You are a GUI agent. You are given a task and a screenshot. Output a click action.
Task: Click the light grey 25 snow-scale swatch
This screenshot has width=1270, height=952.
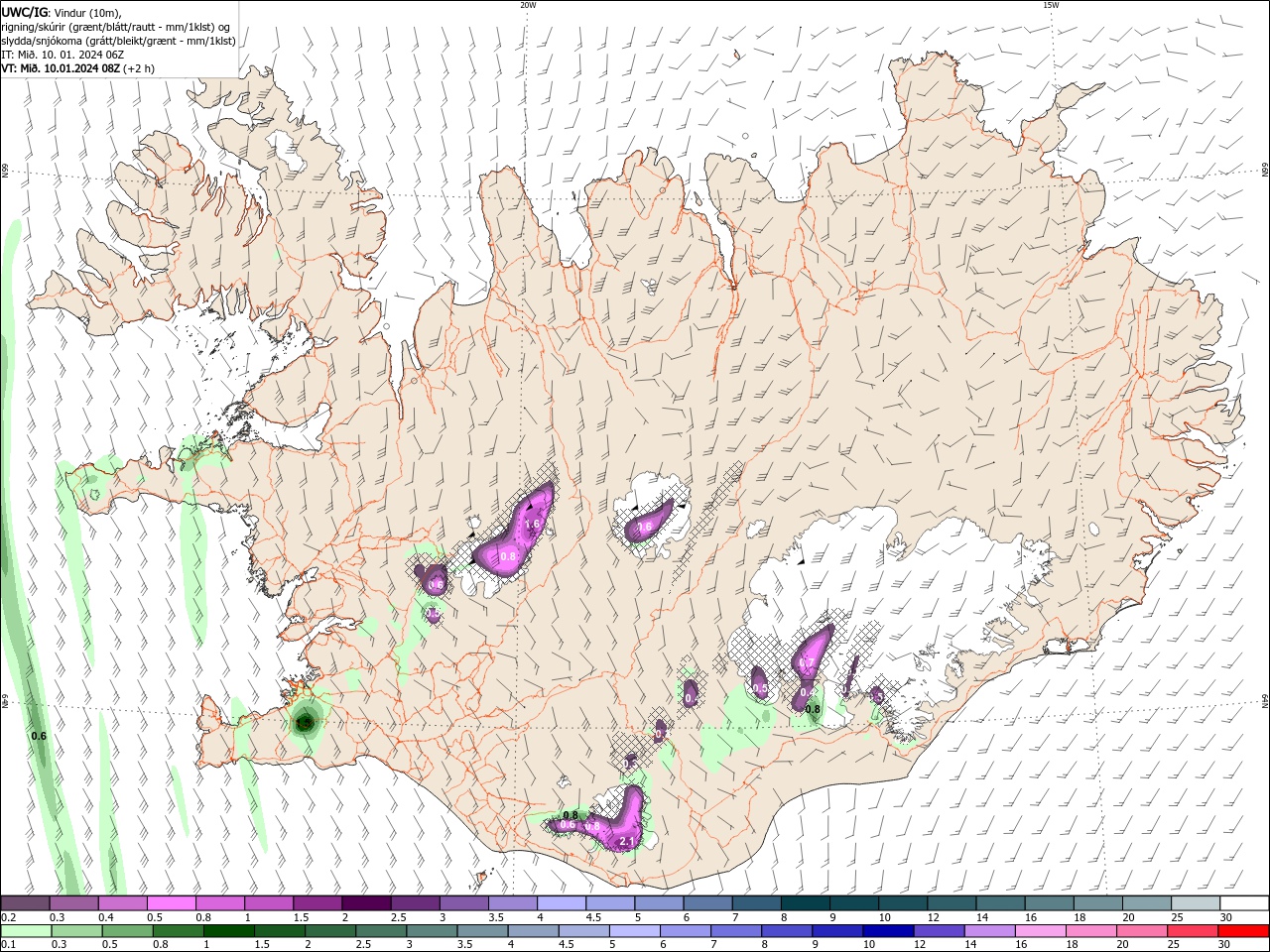point(1196,903)
